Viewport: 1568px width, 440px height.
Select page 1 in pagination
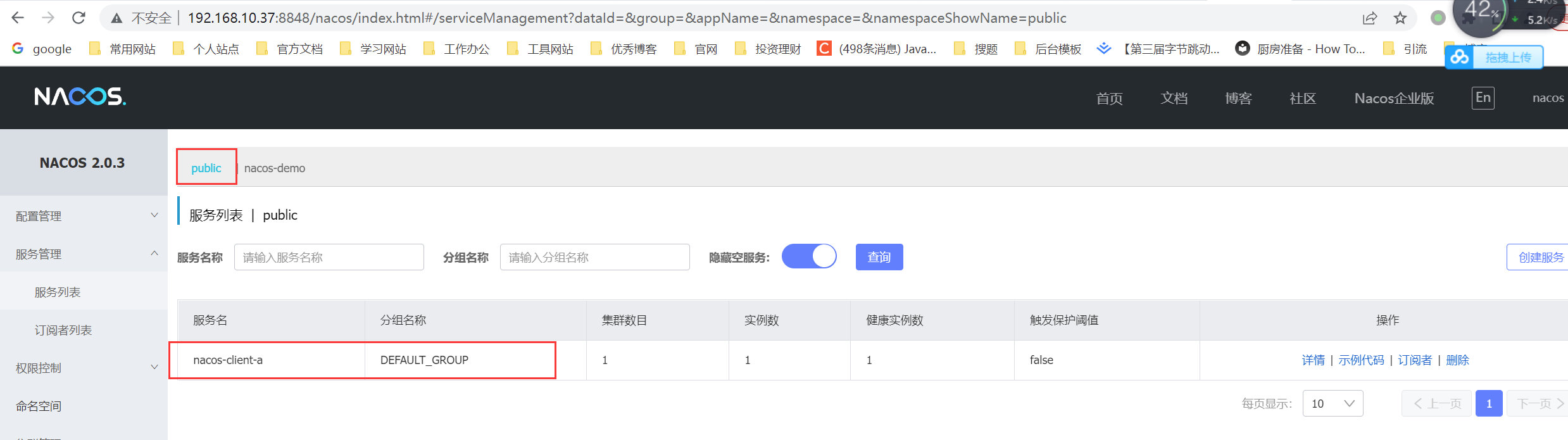[1489, 403]
